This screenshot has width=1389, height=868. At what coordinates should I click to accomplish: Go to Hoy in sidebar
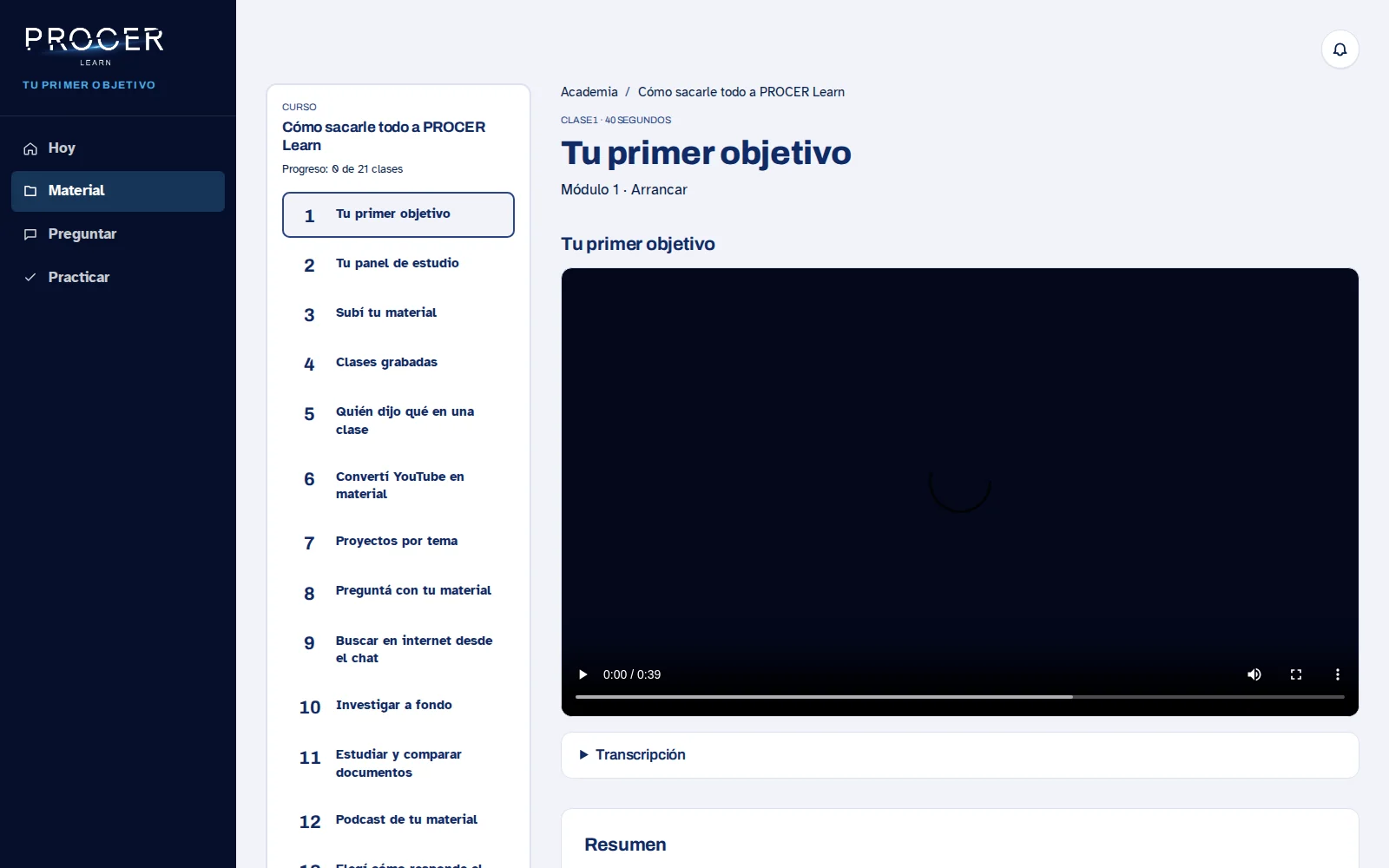pyautogui.click(x=118, y=148)
